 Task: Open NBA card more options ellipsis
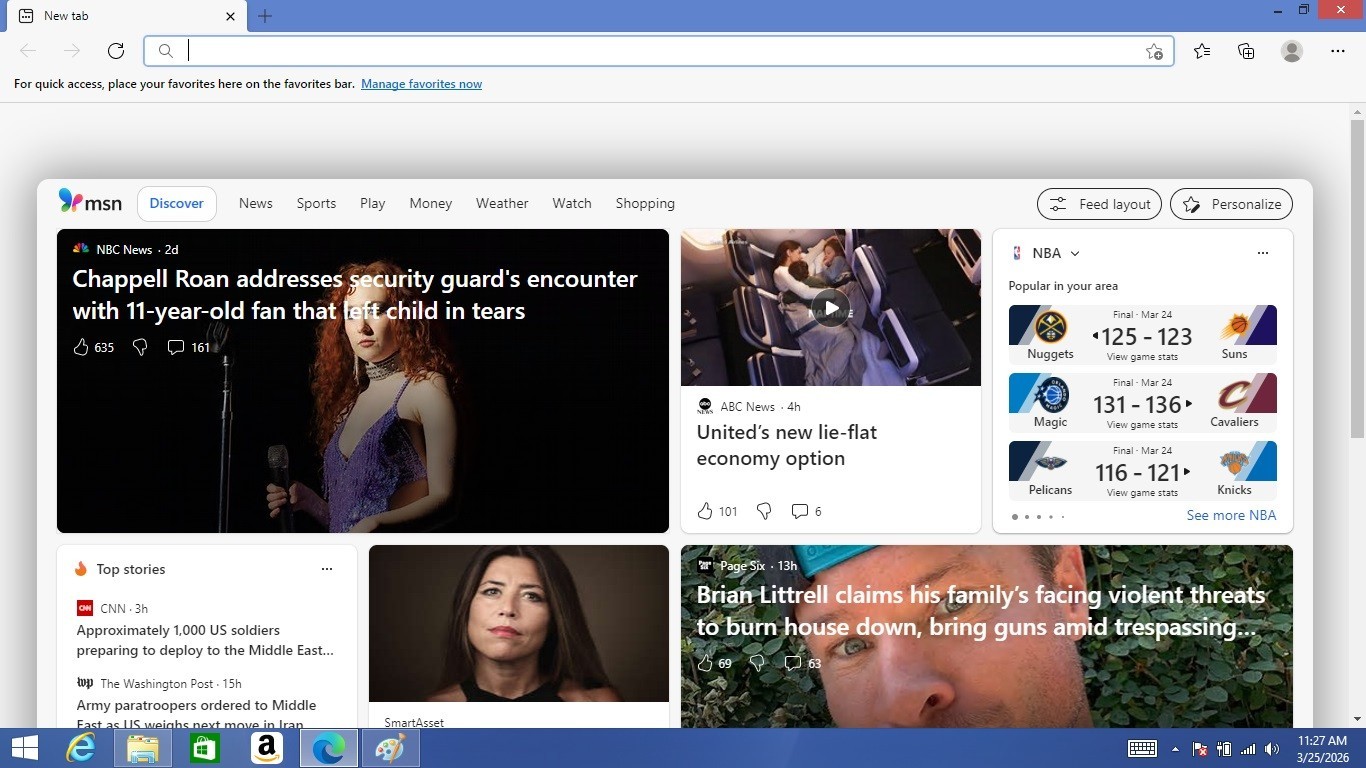[x=1263, y=253]
